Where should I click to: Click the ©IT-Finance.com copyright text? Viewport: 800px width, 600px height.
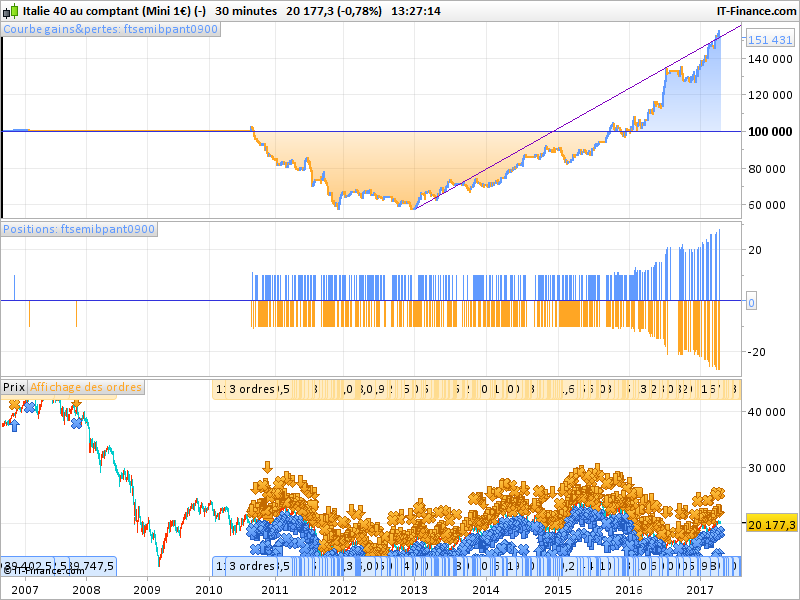coord(44,571)
